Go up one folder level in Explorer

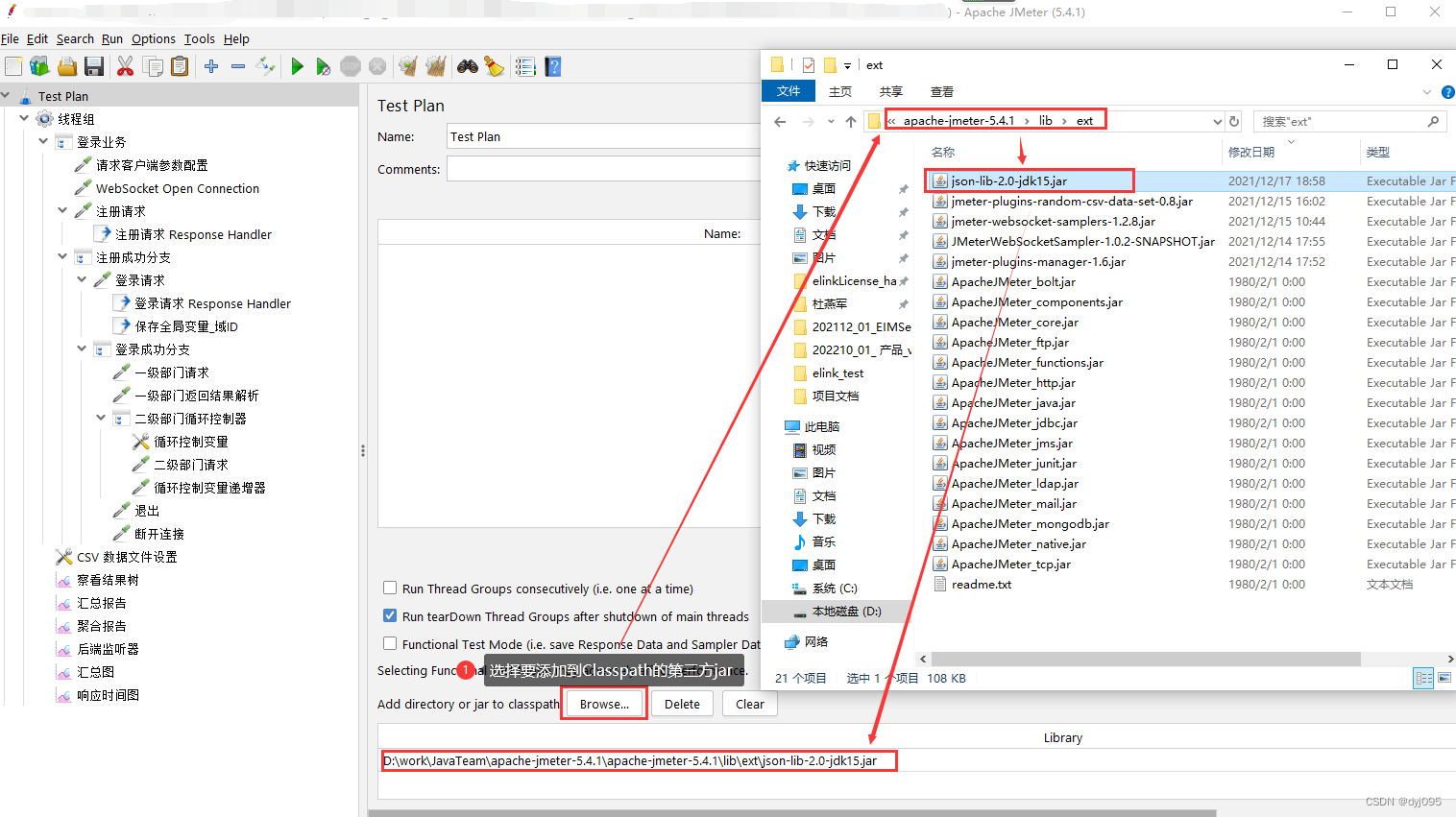(851, 121)
